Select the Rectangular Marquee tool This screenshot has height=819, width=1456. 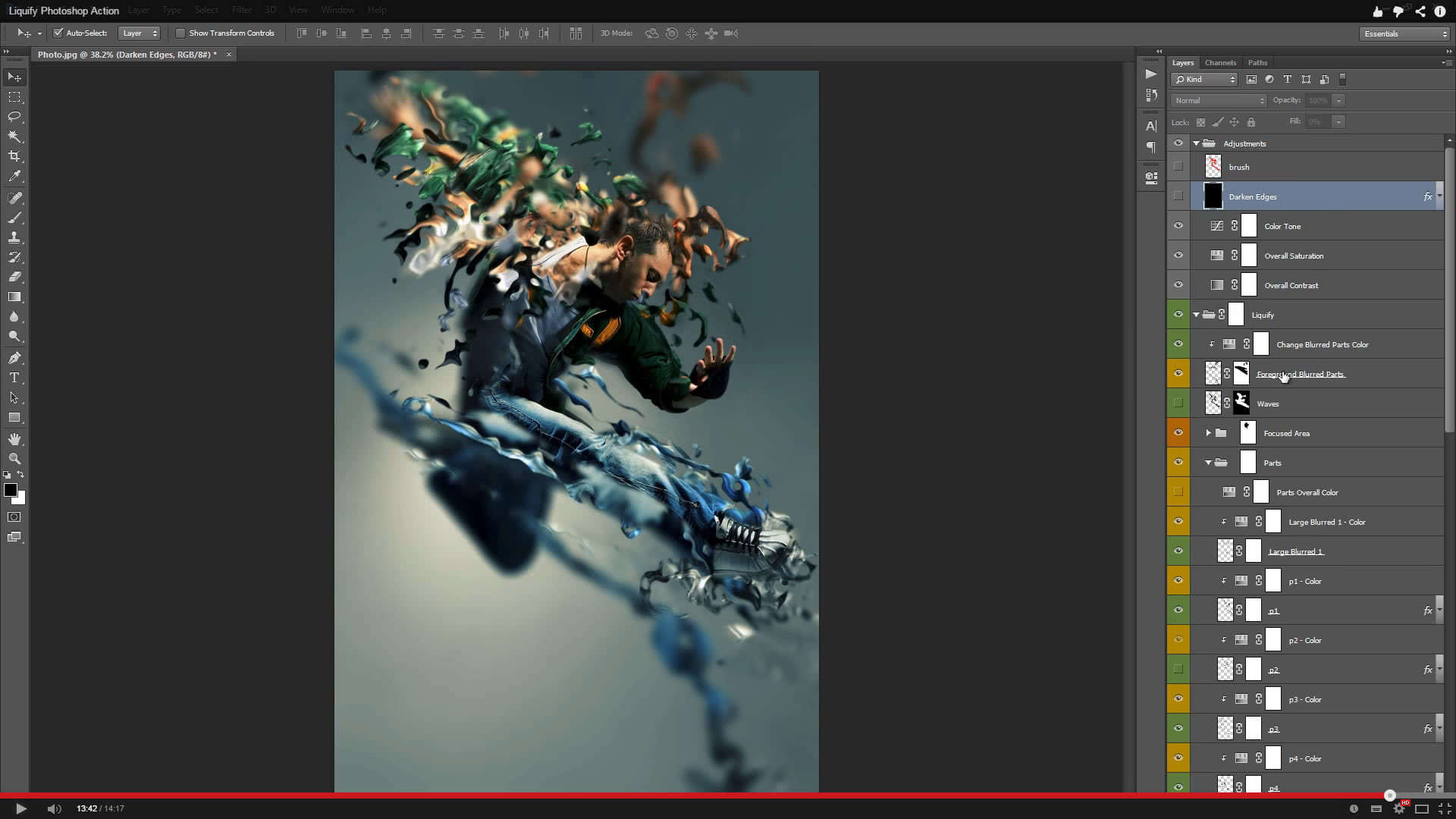point(14,97)
